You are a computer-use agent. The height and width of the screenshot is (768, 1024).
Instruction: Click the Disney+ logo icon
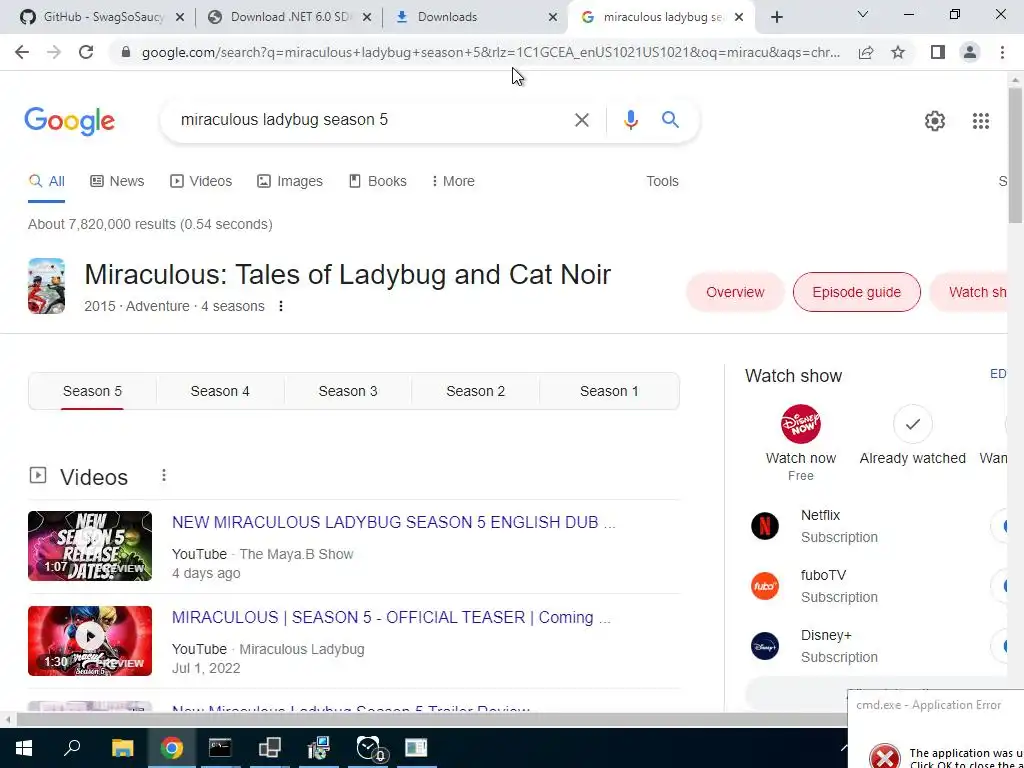[765, 646]
